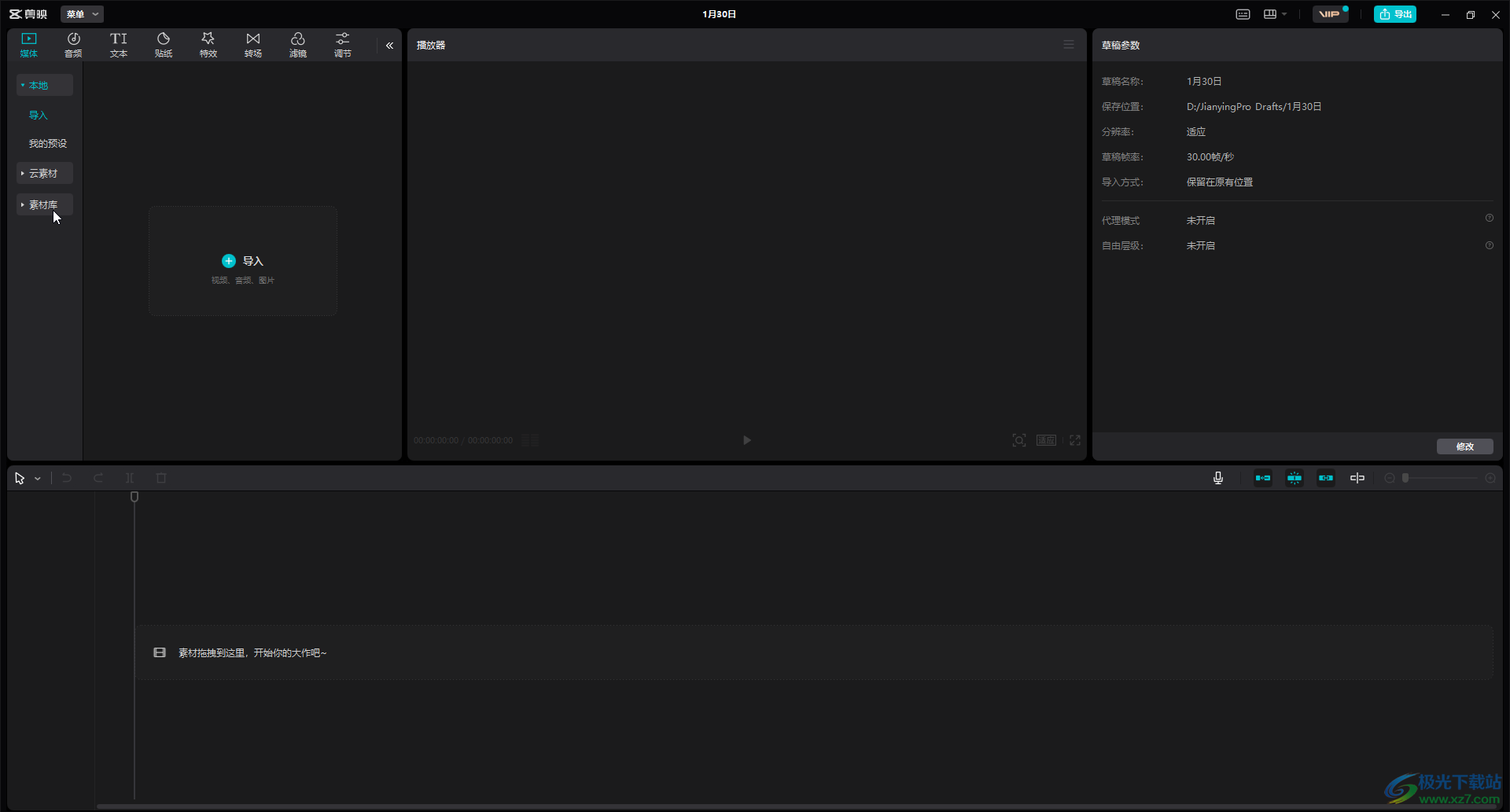Toggle clip linkage
The height and width of the screenshot is (812, 1510).
coord(1326,478)
